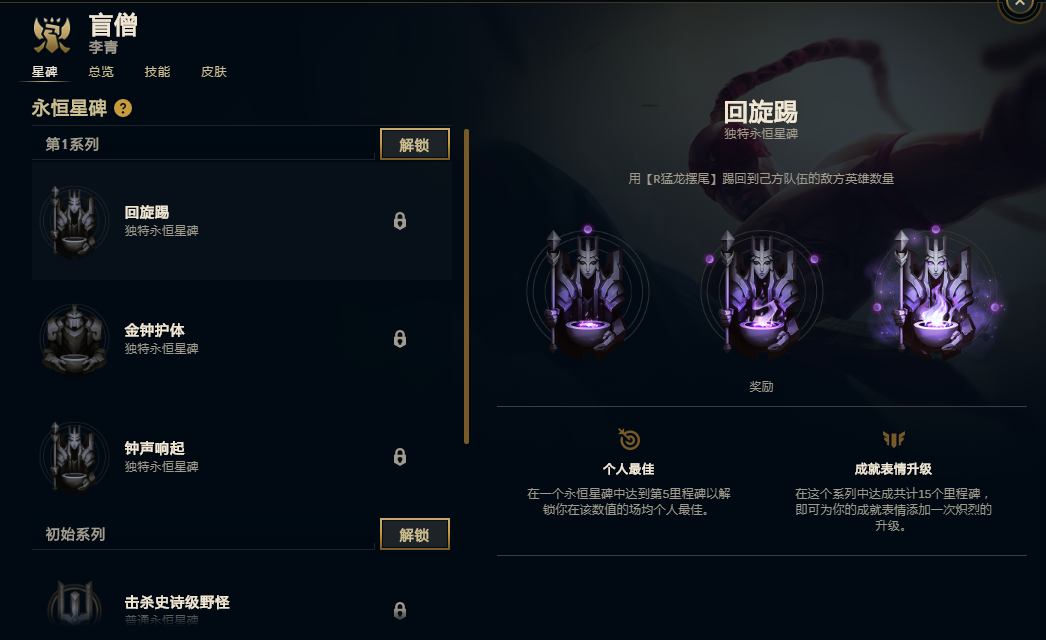1046x640 pixels.
Task: Click the lock icon for 钟声响起
Action: [x=400, y=457]
